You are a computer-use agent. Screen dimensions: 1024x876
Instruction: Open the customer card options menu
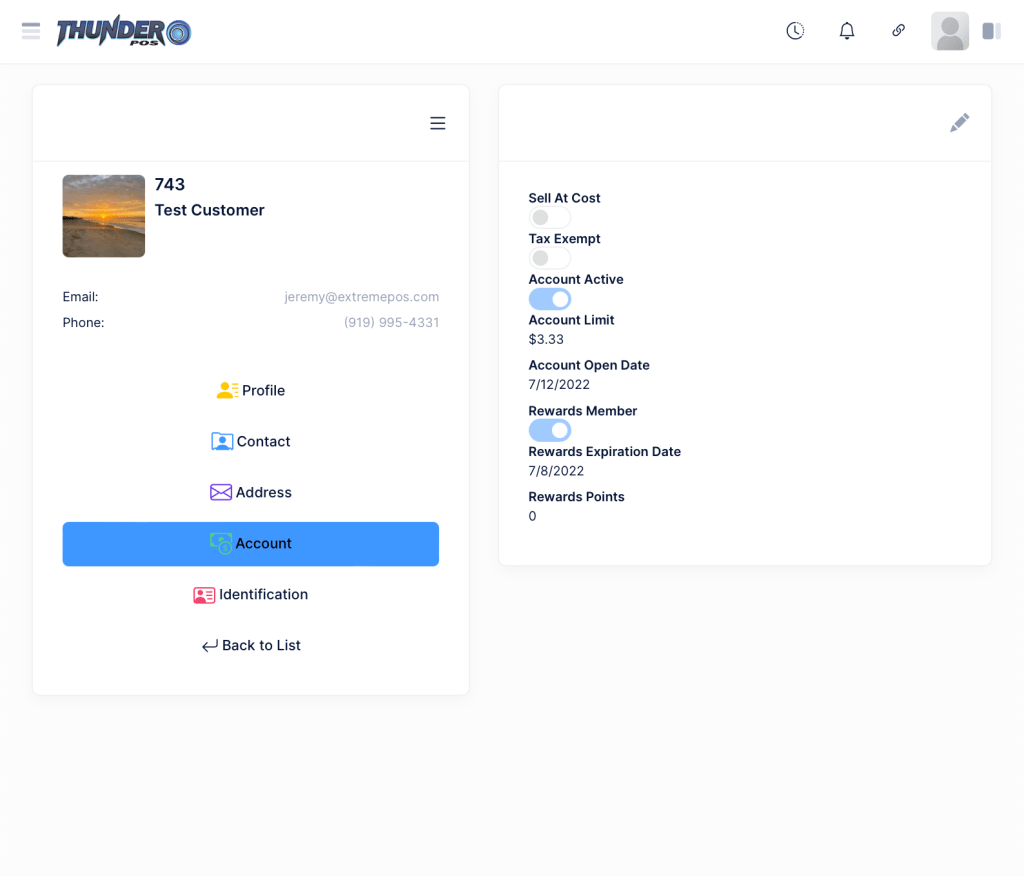437,123
